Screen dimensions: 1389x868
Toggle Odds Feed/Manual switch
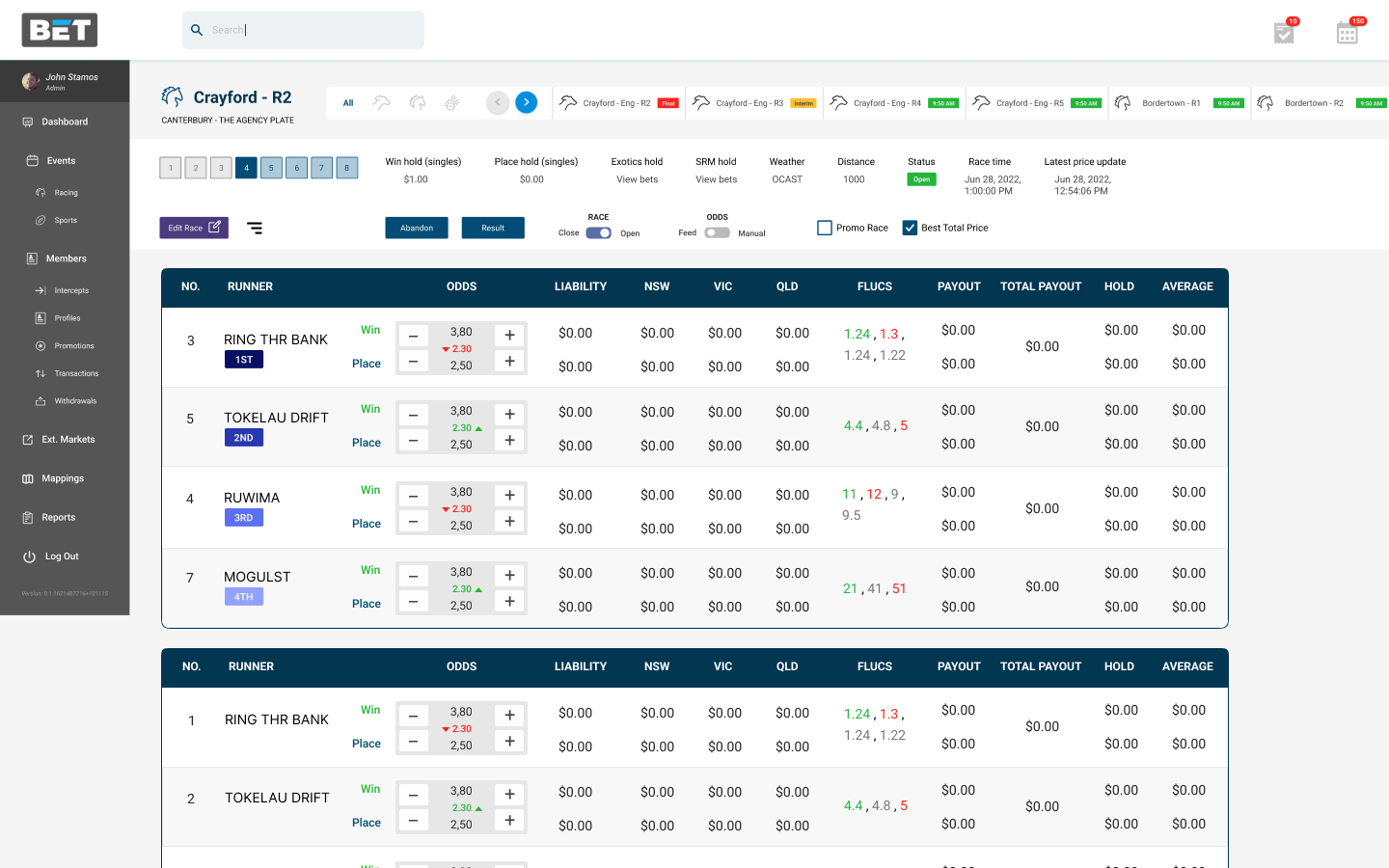(717, 232)
